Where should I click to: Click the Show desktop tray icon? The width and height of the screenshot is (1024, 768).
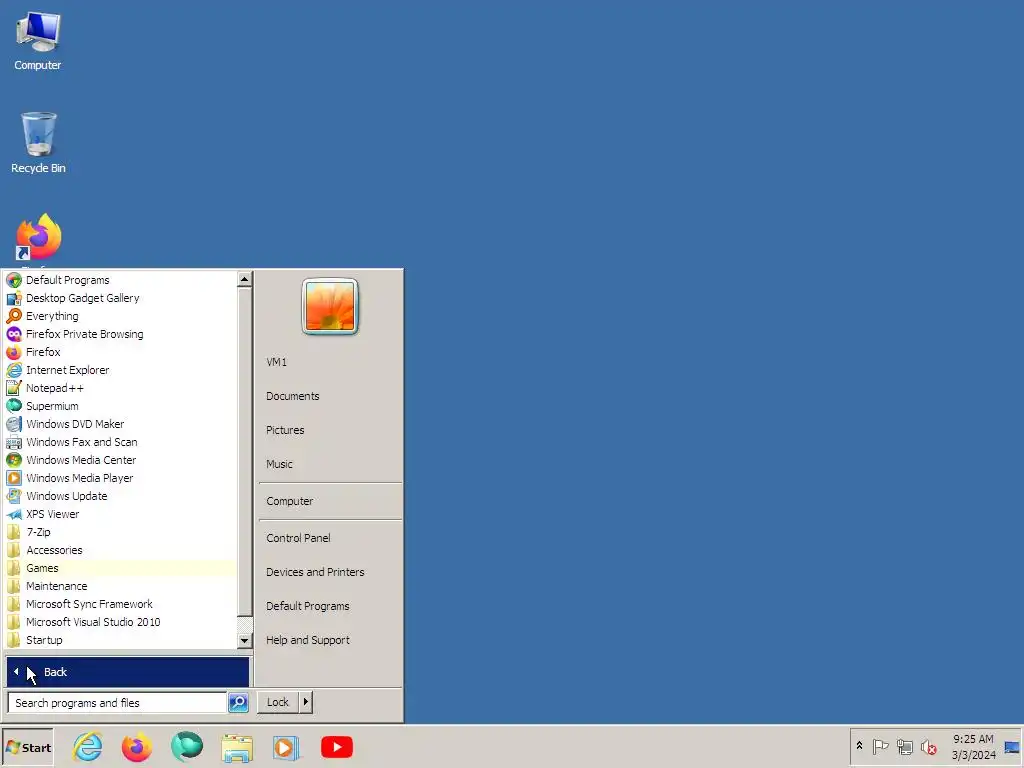[1012, 747]
